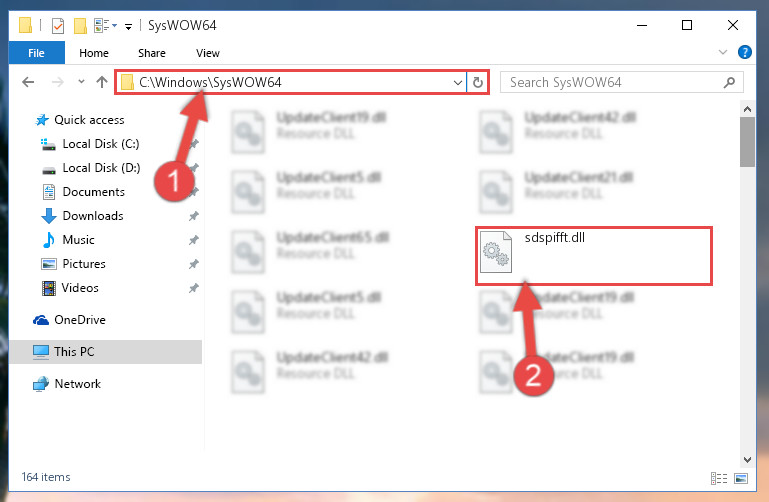Unpin Downloads from Quick access
Viewport: 769px width, 502px height.
(194, 216)
